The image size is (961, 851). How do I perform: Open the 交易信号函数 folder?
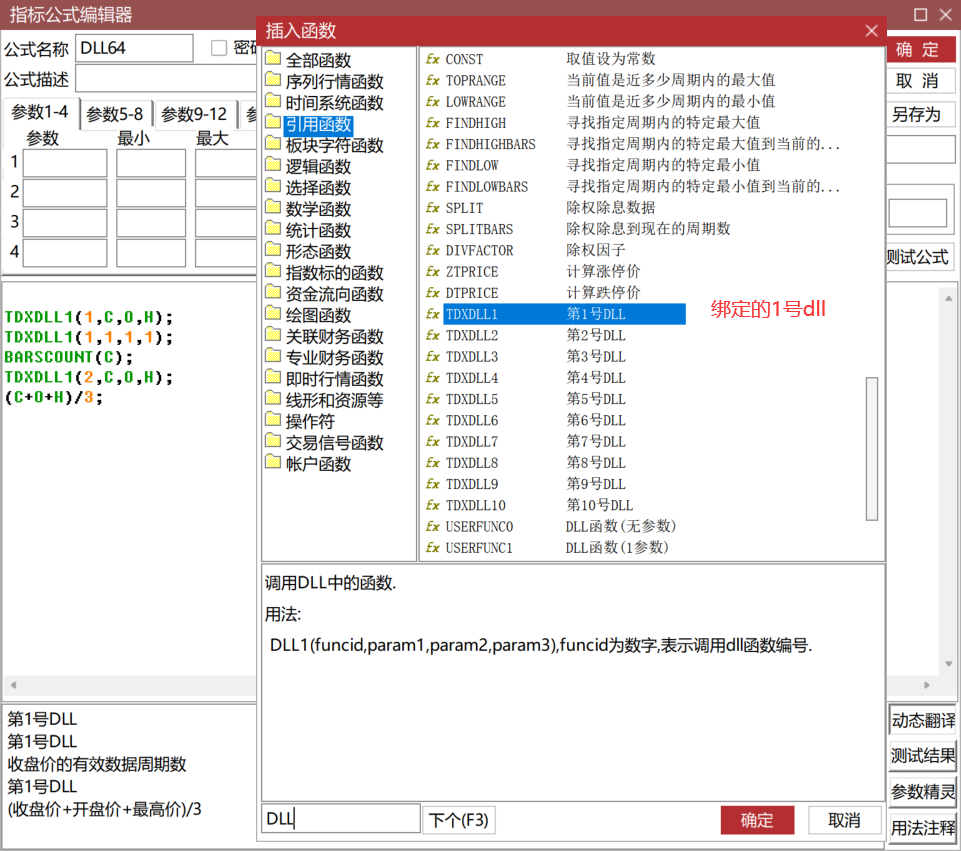click(x=325, y=442)
